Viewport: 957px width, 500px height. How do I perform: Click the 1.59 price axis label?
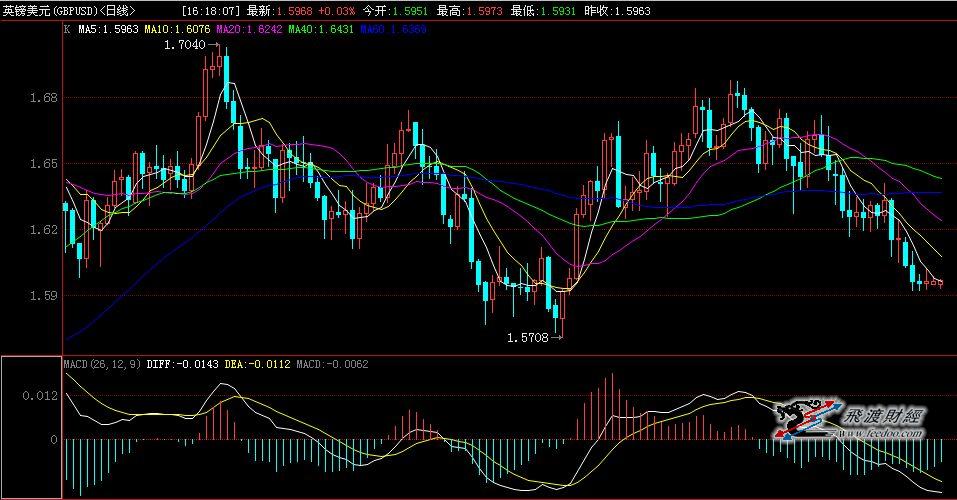[43, 295]
